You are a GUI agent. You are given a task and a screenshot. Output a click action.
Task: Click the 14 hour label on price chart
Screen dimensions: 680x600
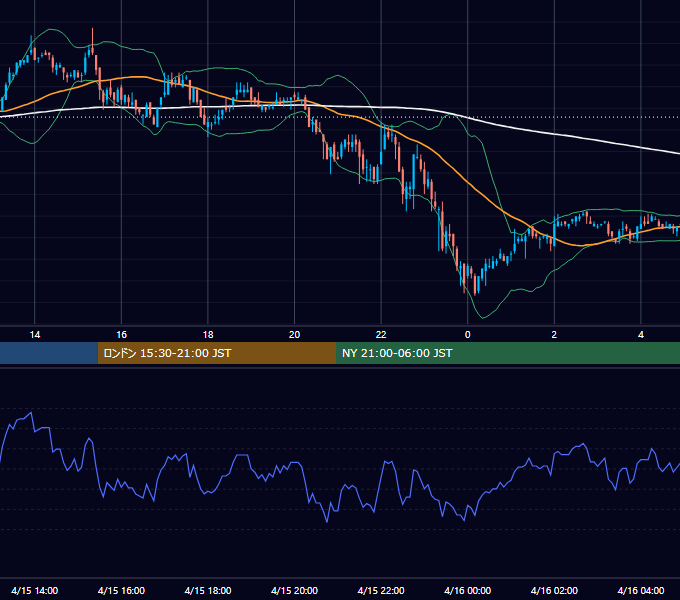(35, 335)
